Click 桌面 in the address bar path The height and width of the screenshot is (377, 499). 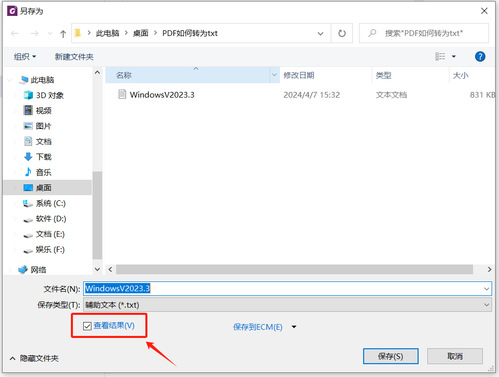140,33
